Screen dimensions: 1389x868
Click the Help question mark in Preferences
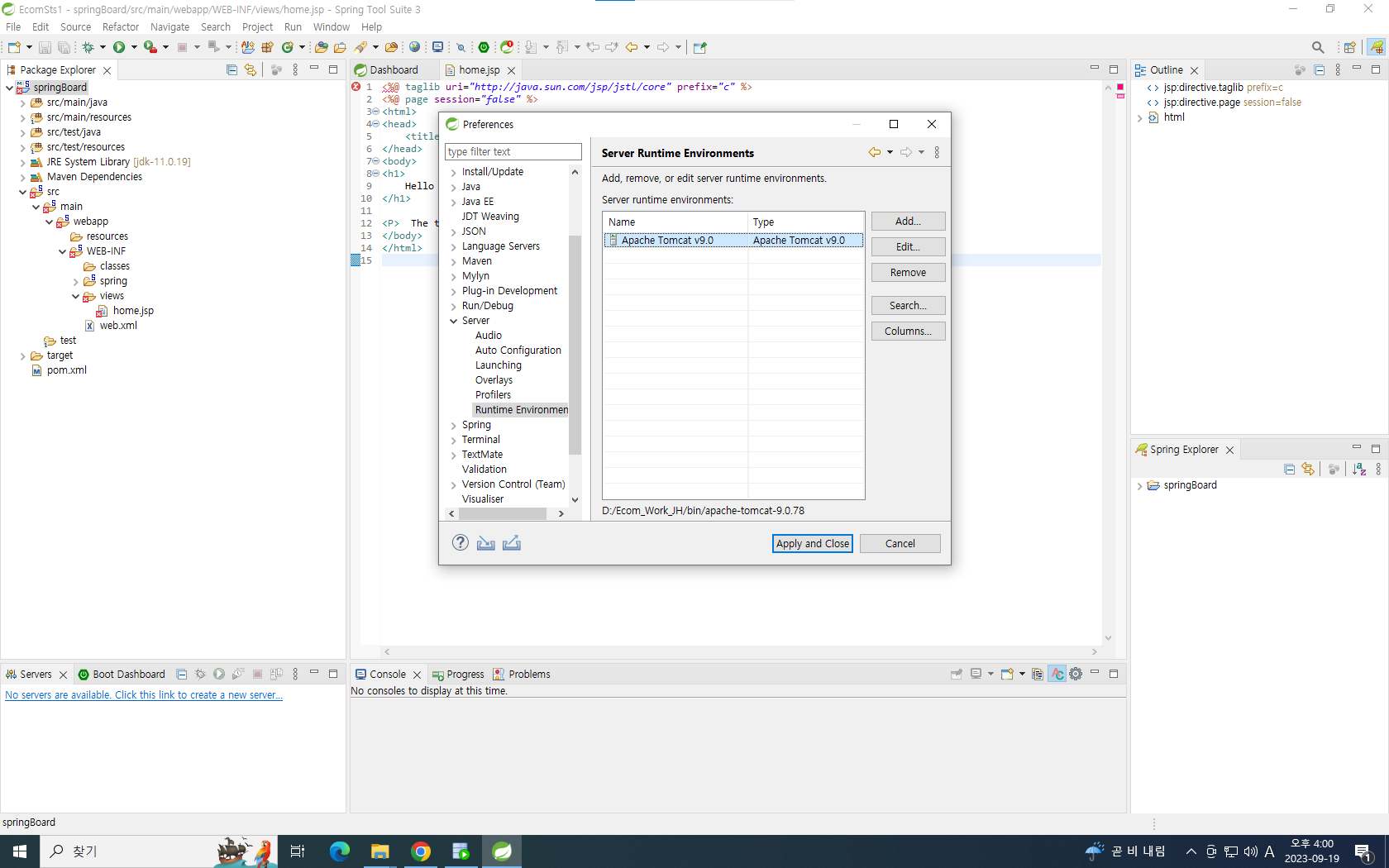[461, 542]
